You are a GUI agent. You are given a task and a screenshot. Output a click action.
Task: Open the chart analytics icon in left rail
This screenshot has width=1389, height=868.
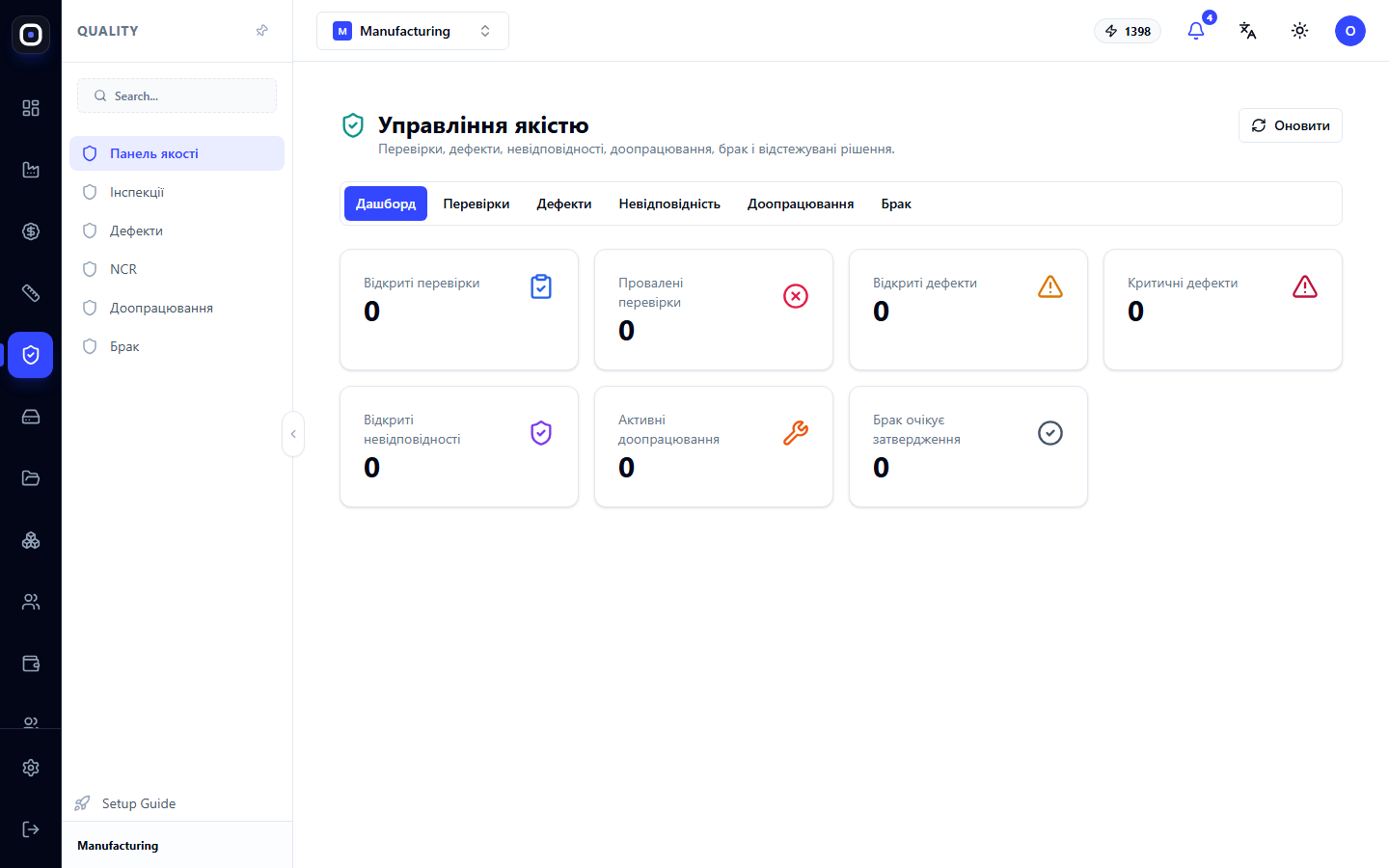pyautogui.click(x=31, y=170)
